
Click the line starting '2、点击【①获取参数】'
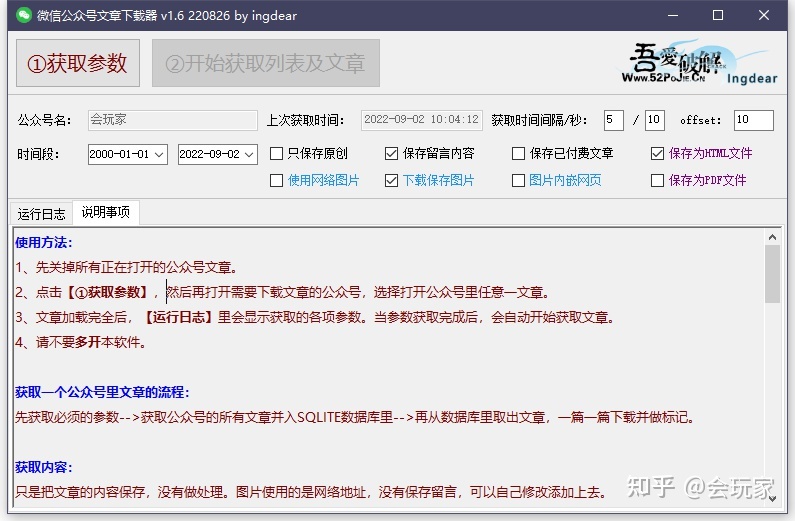282,292
